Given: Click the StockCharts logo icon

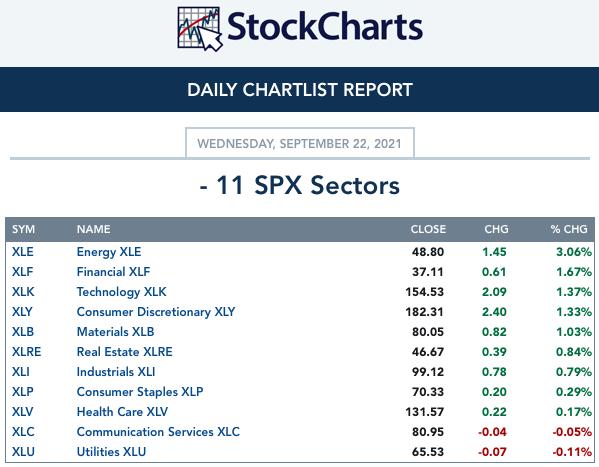Looking at the screenshot, I should 199,29.
